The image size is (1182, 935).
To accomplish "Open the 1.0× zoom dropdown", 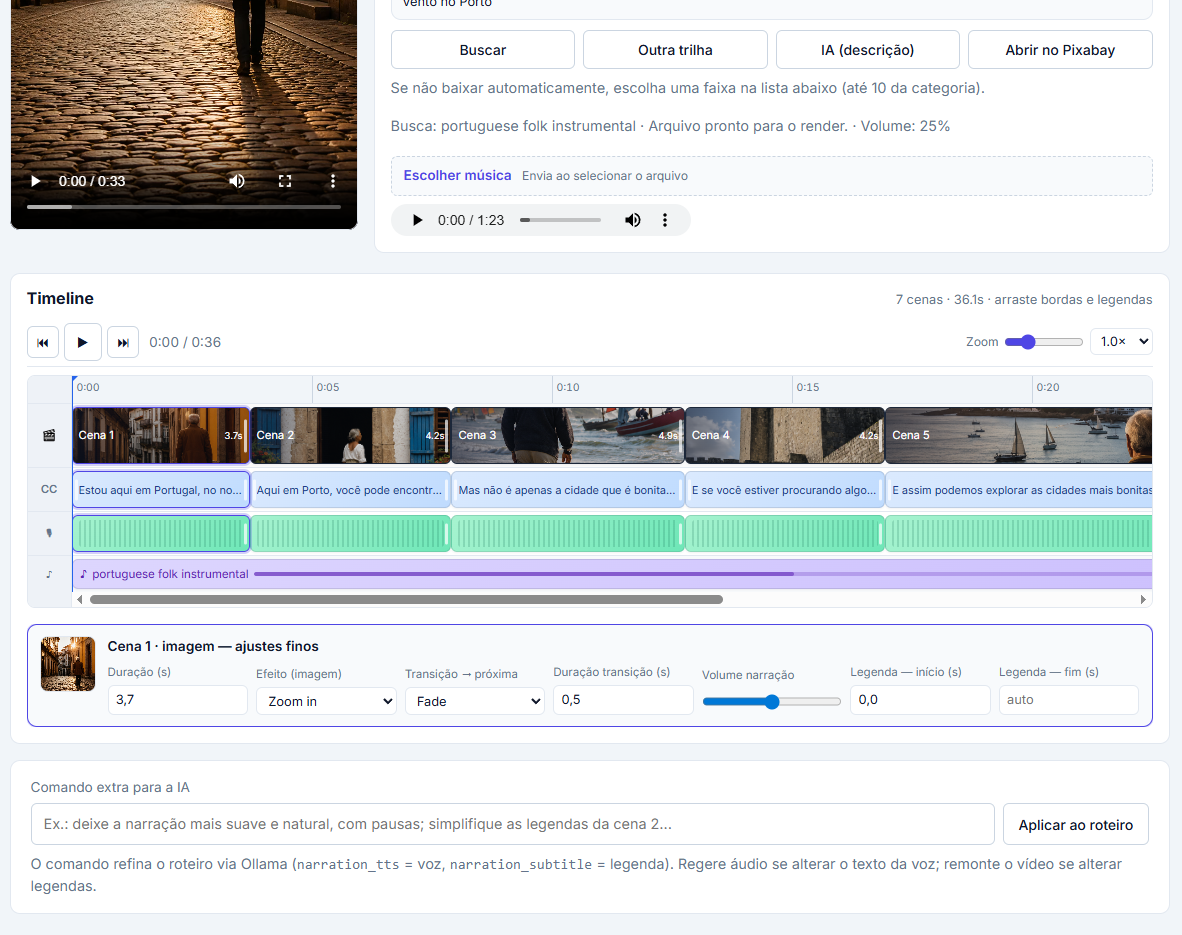I will tap(1121, 342).
